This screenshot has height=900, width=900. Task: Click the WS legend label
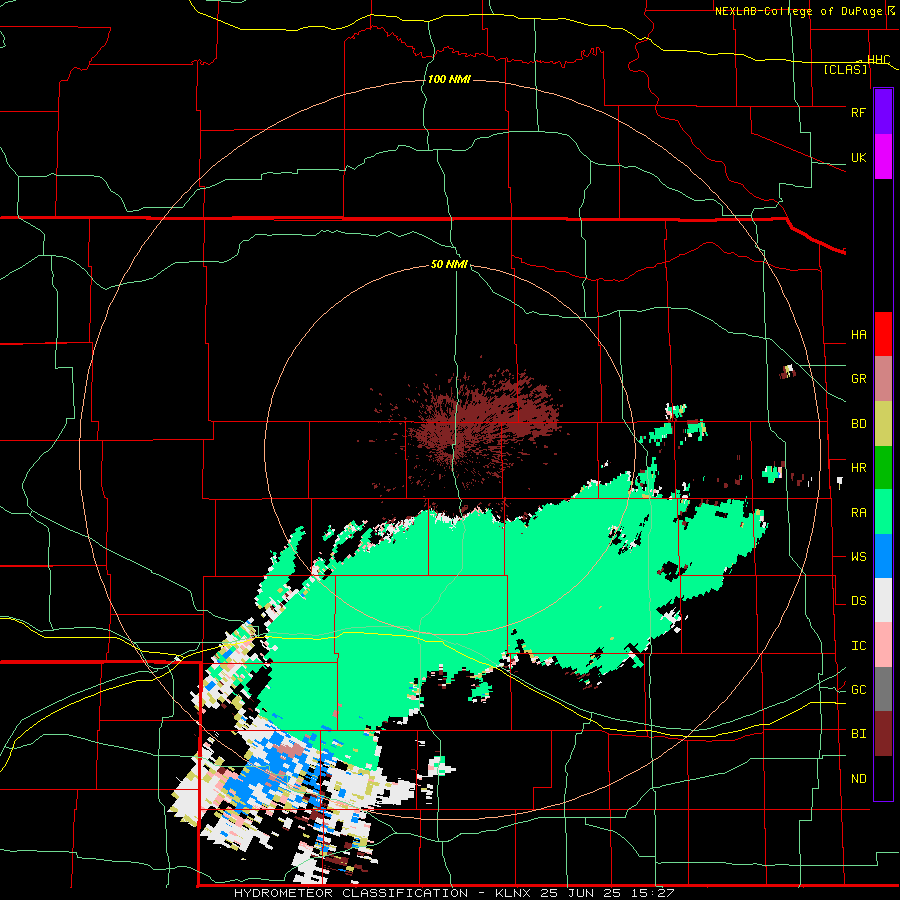[x=858, y=556]
